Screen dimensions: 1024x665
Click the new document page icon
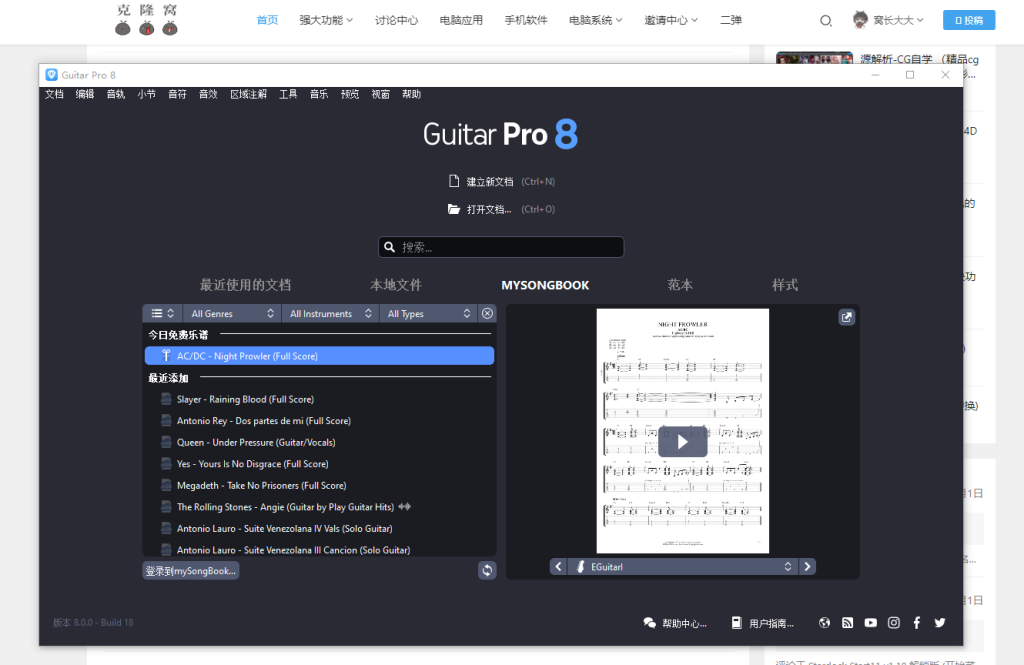click(x=454, y=181)
